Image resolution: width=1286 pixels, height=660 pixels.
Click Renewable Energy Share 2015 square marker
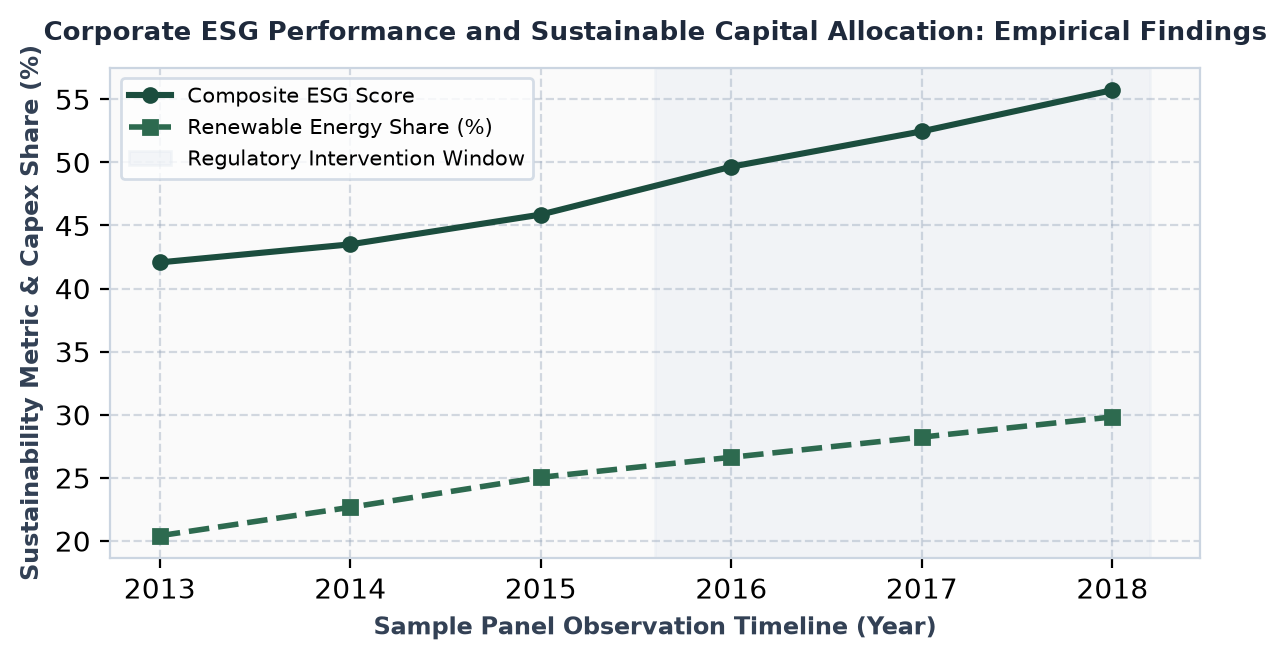[x=541, y=477]
